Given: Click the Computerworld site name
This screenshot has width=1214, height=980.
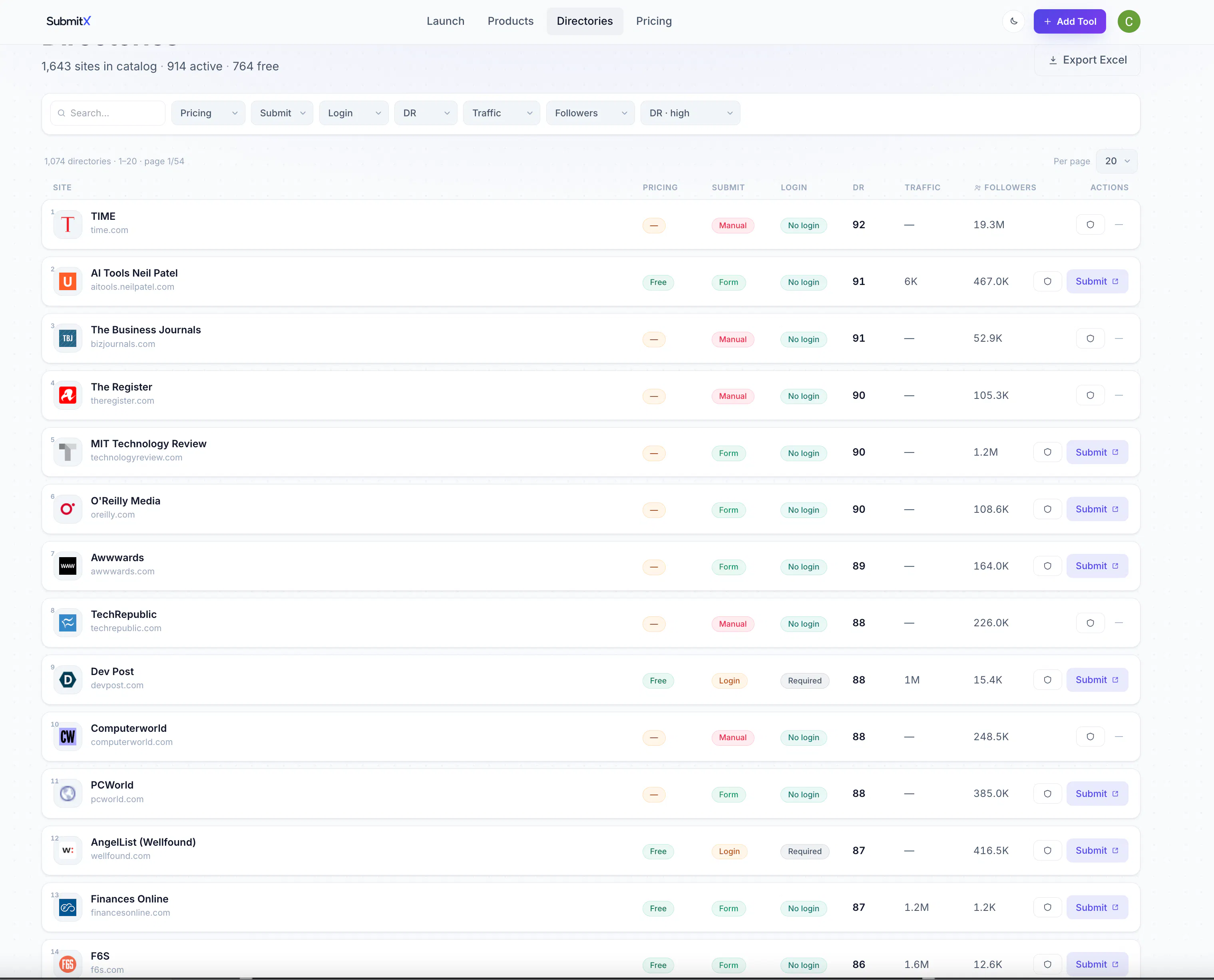Looking at the screenshot, I should tap(129, 728).
